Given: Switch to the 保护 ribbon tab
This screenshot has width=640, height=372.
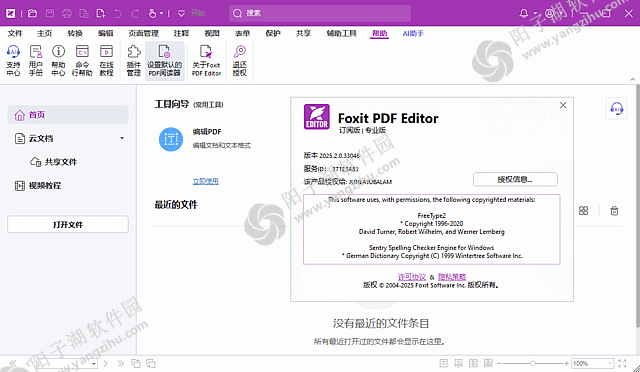Looking at the screenshot, I should click(x=273, y=33).
